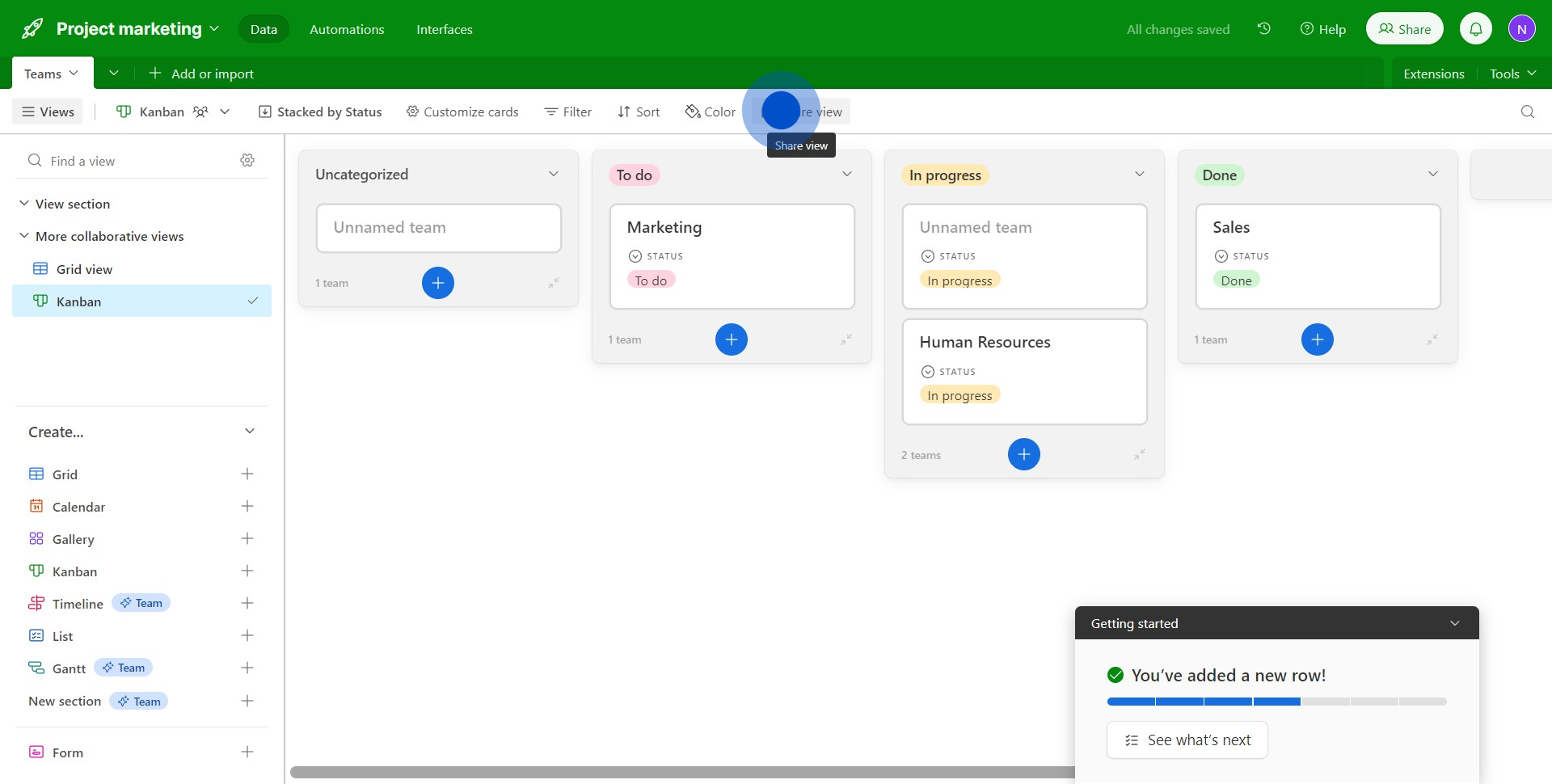Open the Color settings

coord(710,112)
